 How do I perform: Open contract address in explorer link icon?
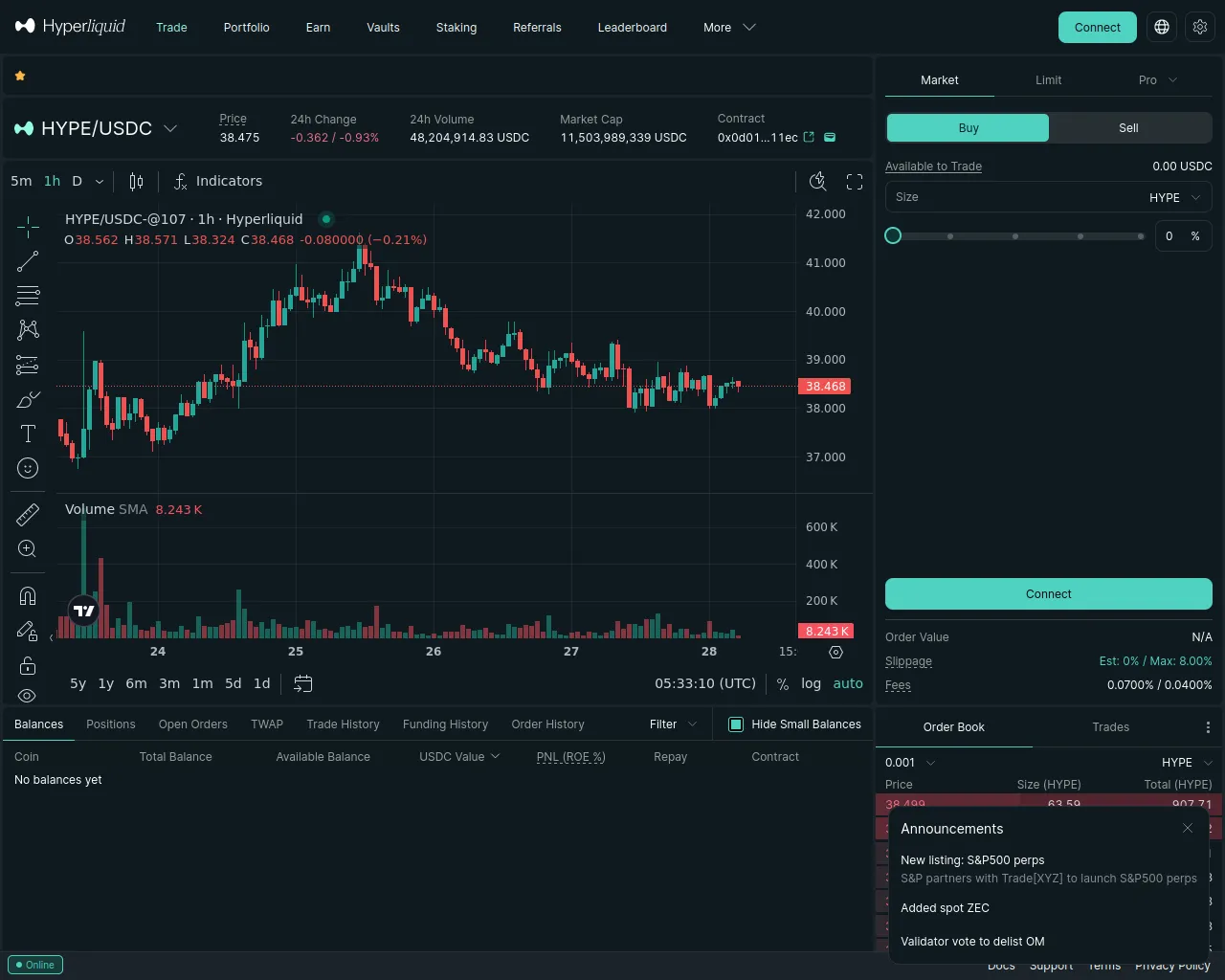point(809,137)
